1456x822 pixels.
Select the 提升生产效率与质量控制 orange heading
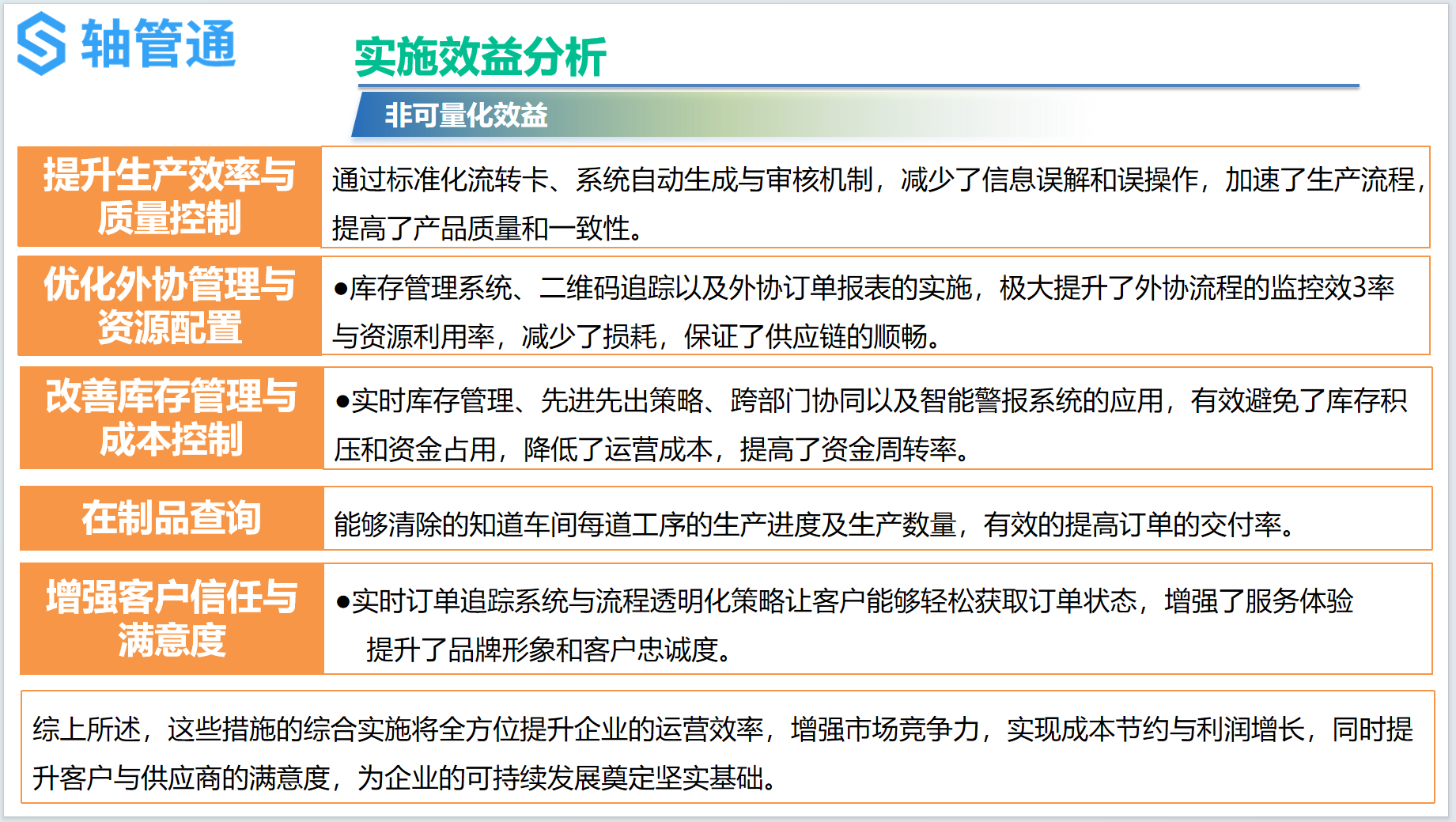click(169, 196)
